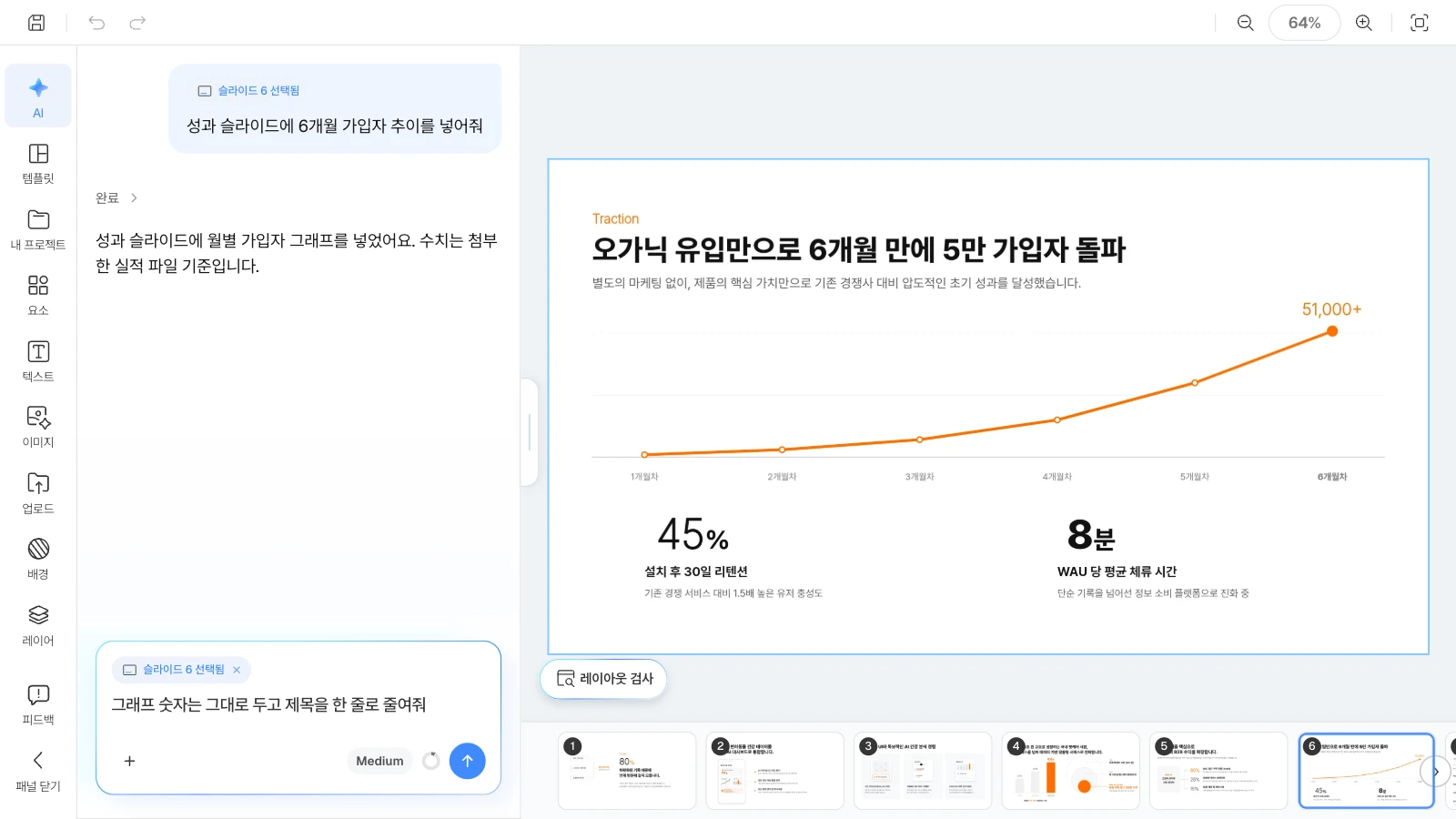Screen dimensions: 1456x819
Task: Undo the last action
Action: [96, 23]
